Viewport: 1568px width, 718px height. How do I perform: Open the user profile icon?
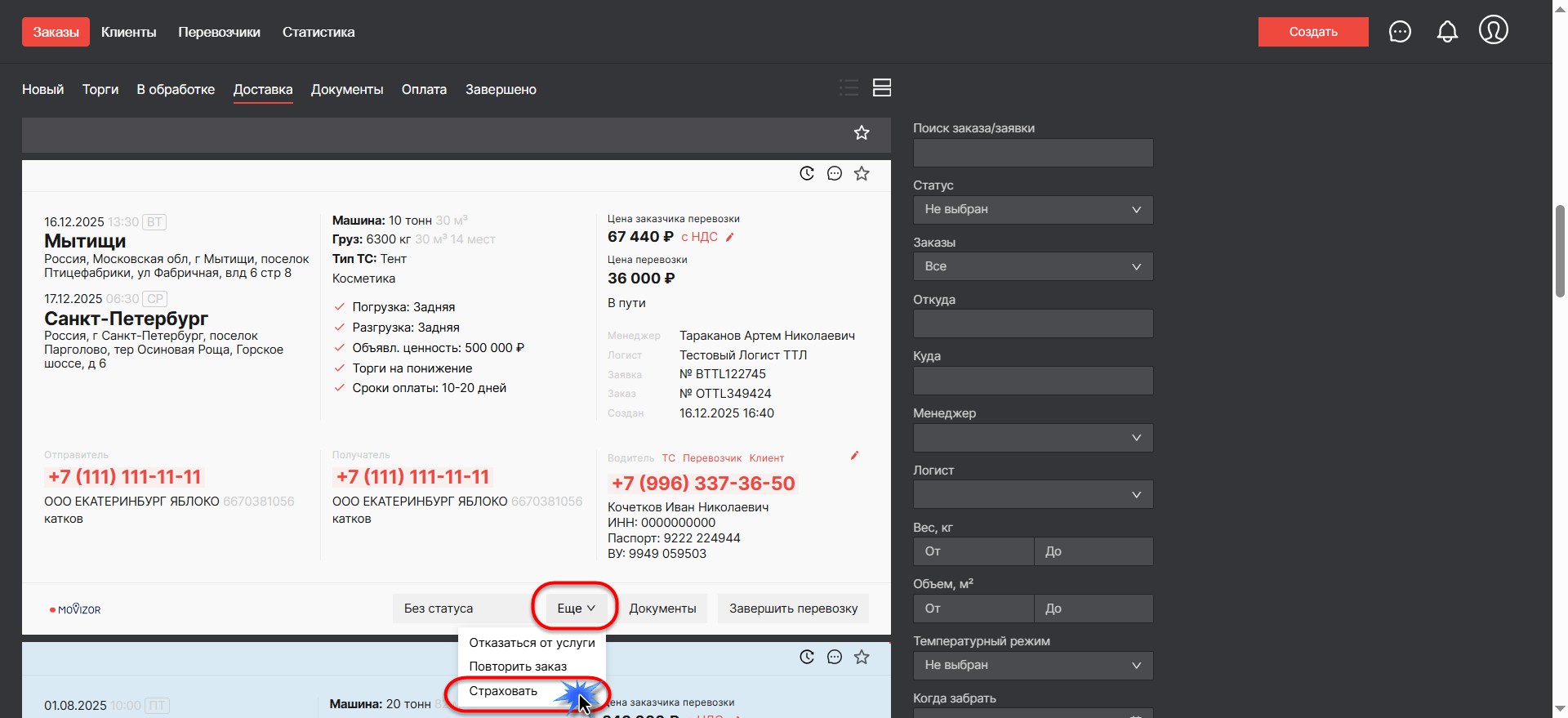[1493, 30]
